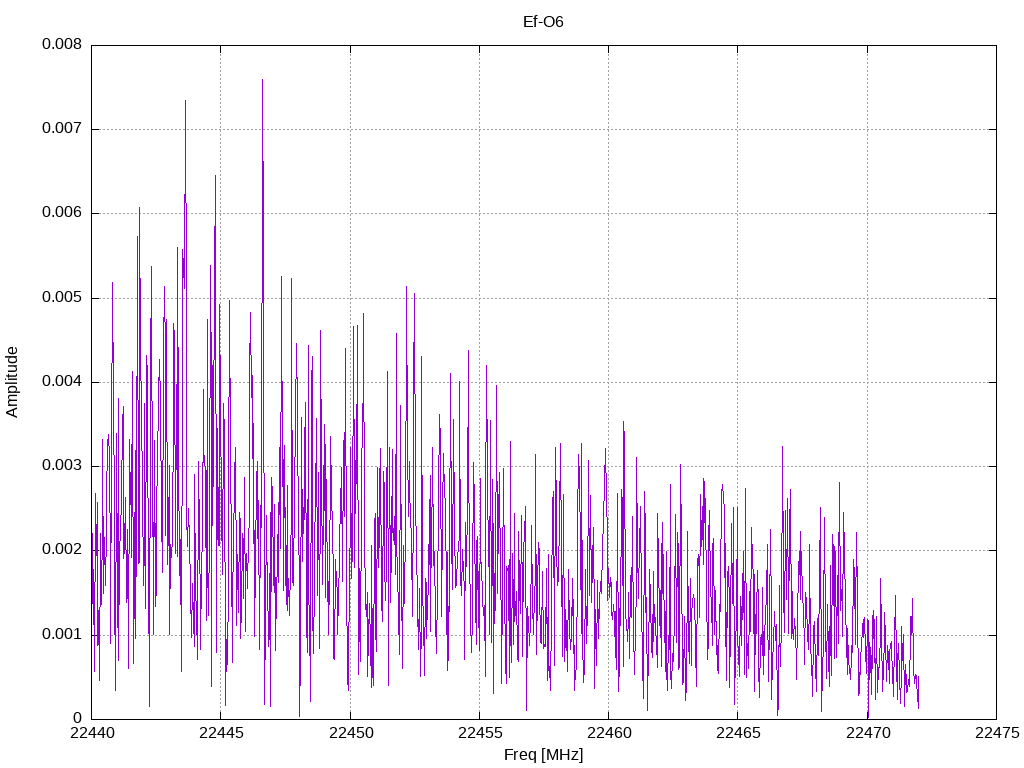Click the 22455 x-axis tick label

(x=480, y=733)
